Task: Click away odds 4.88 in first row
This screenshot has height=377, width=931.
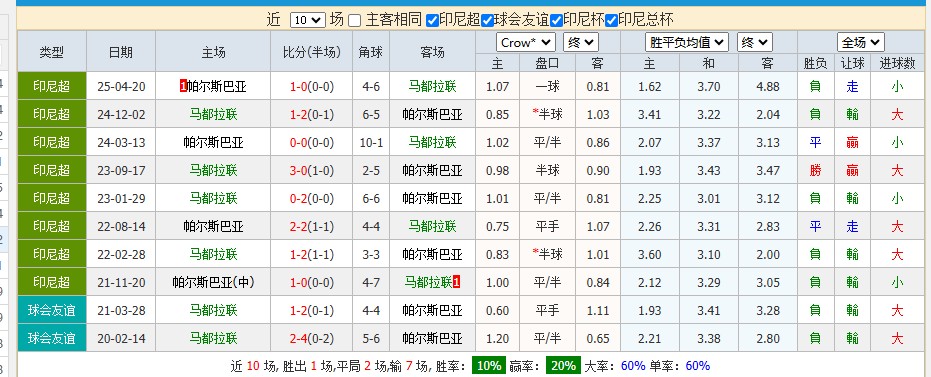Action: (768, 87)
